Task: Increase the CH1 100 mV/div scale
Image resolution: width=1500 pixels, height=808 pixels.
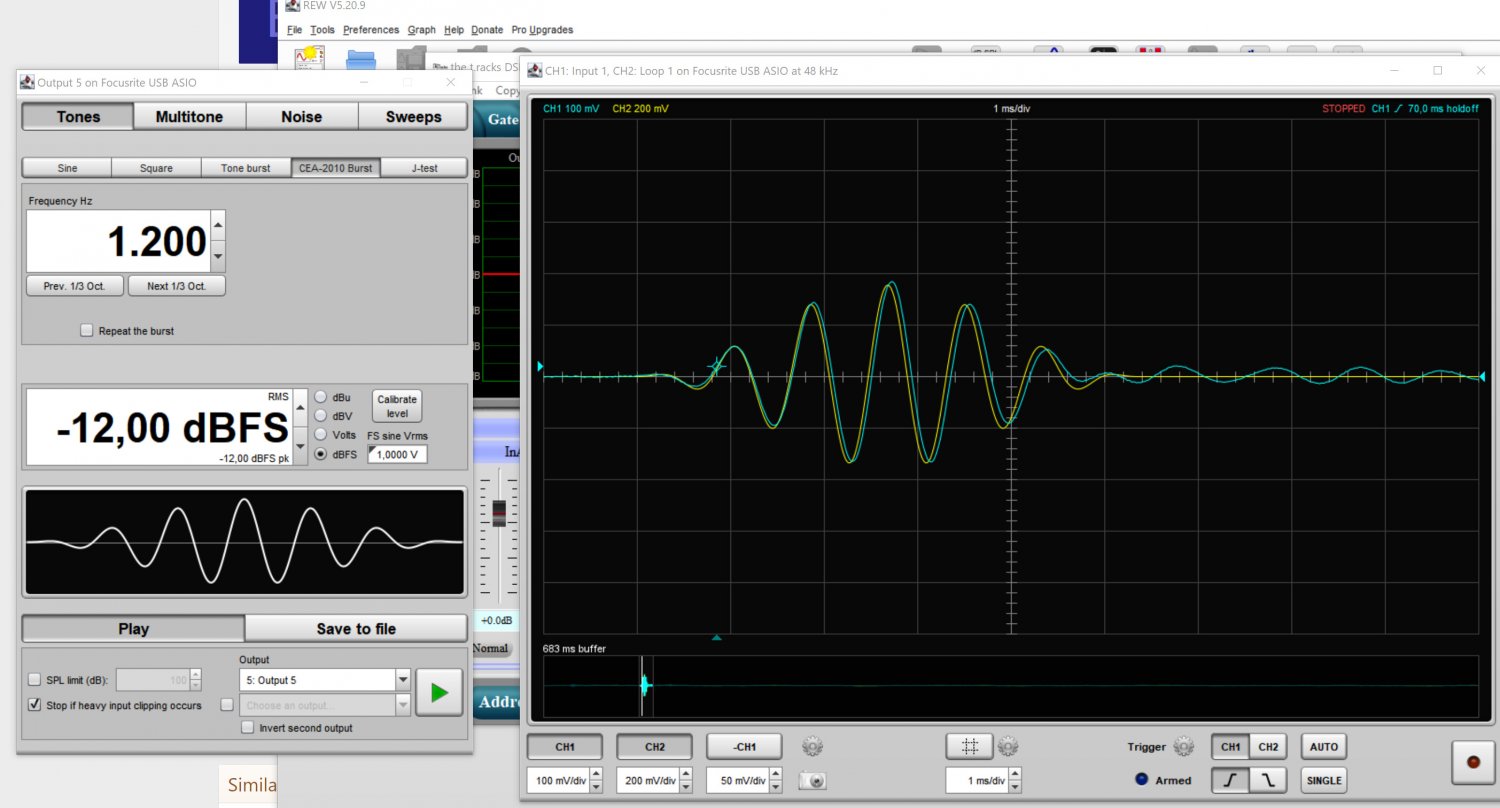Action: tap(597, 774)
